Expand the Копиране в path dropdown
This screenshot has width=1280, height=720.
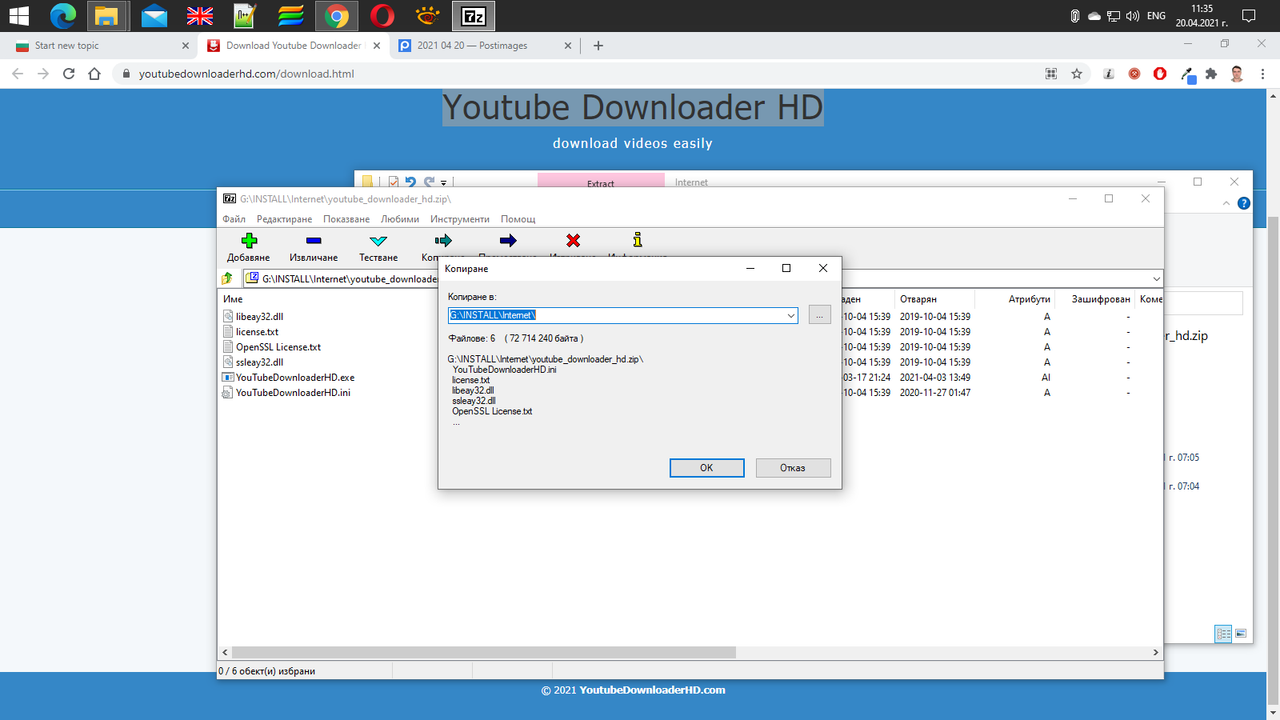pos(791,315)
